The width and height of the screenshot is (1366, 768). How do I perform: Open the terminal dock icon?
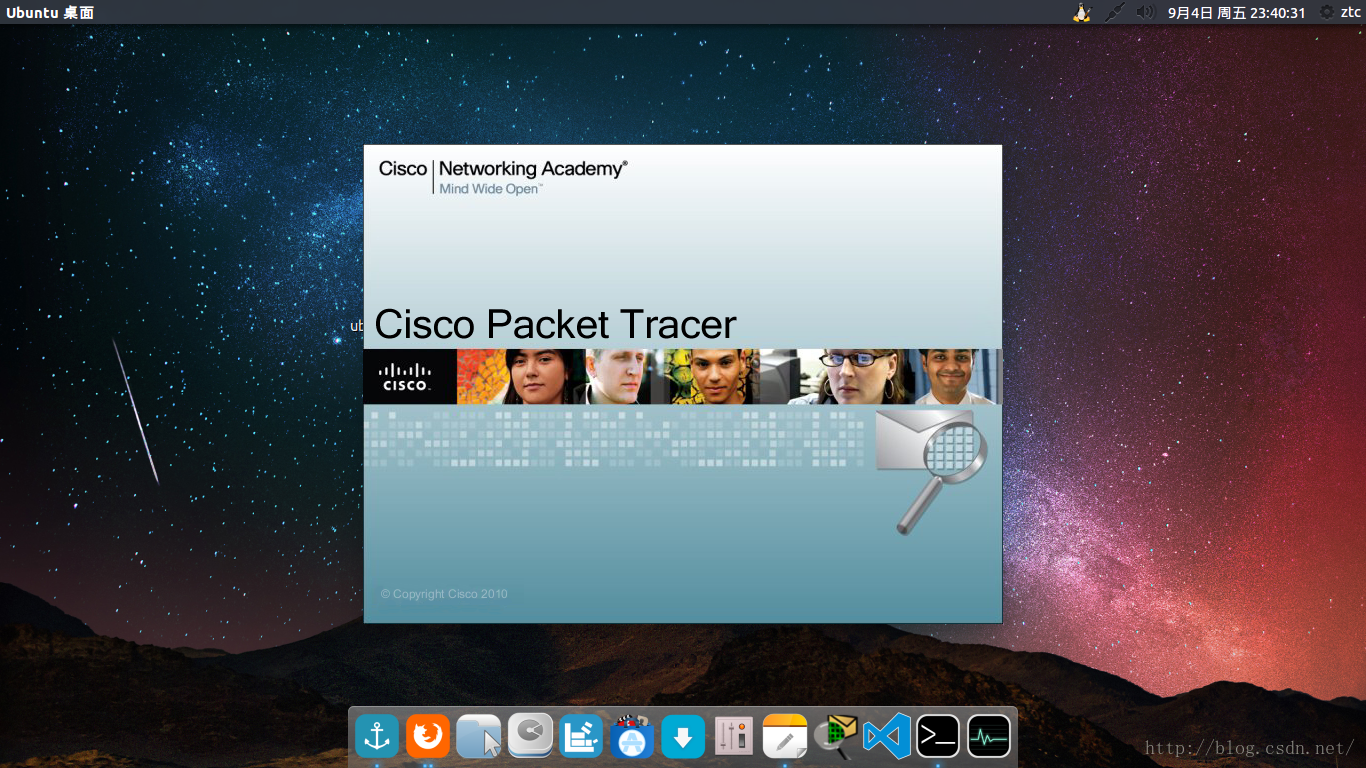pyautogui.click(x=938, y=737)
